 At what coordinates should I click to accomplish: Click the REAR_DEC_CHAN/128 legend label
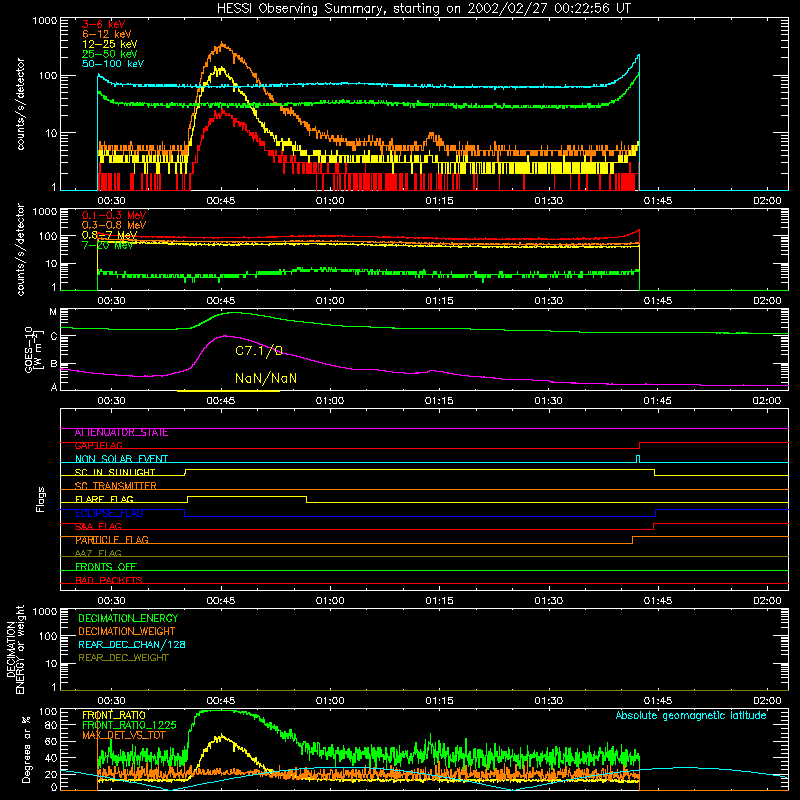click(132, 645)
